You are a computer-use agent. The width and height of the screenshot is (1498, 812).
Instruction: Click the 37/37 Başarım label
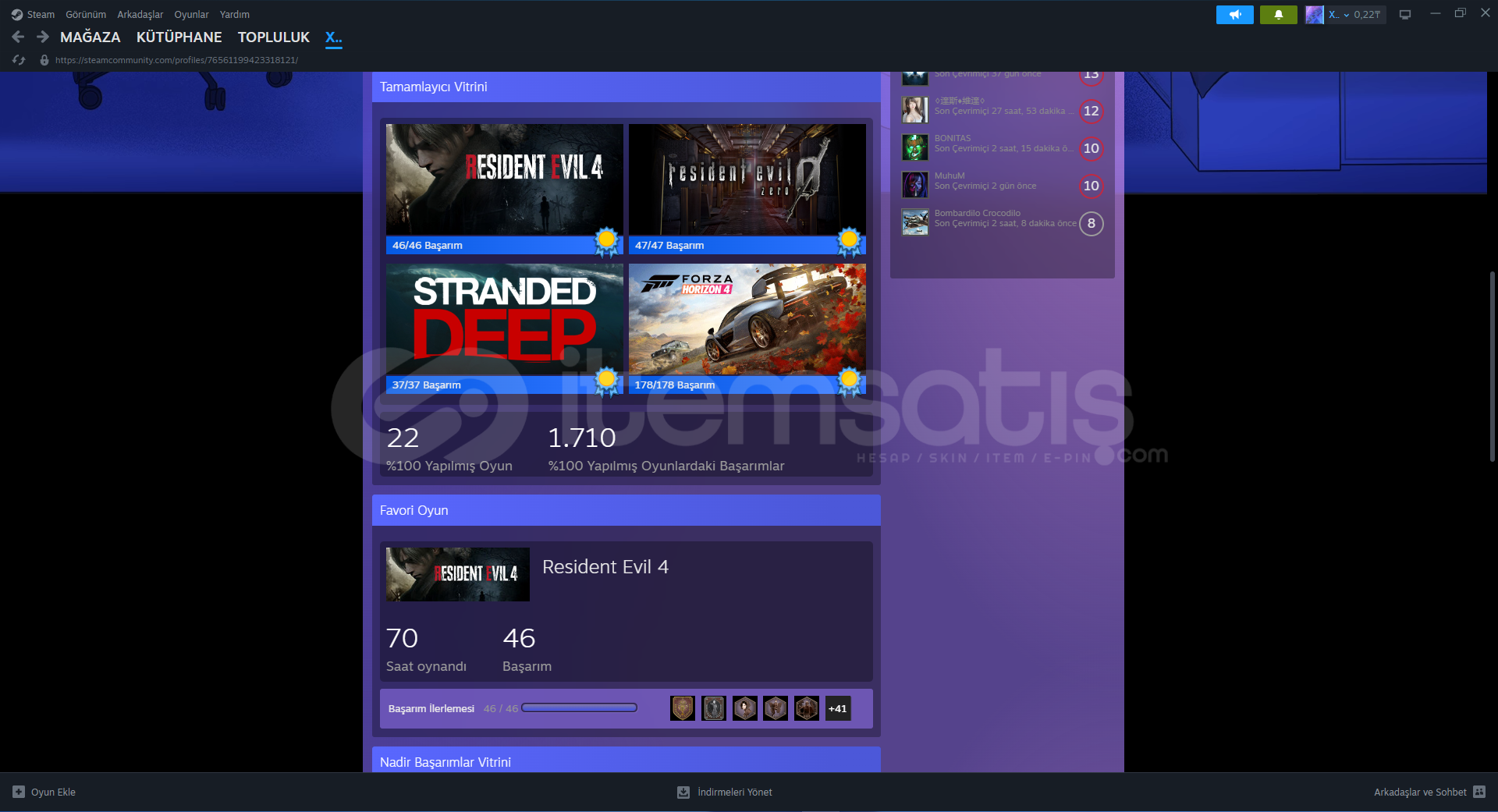(426, 385)
